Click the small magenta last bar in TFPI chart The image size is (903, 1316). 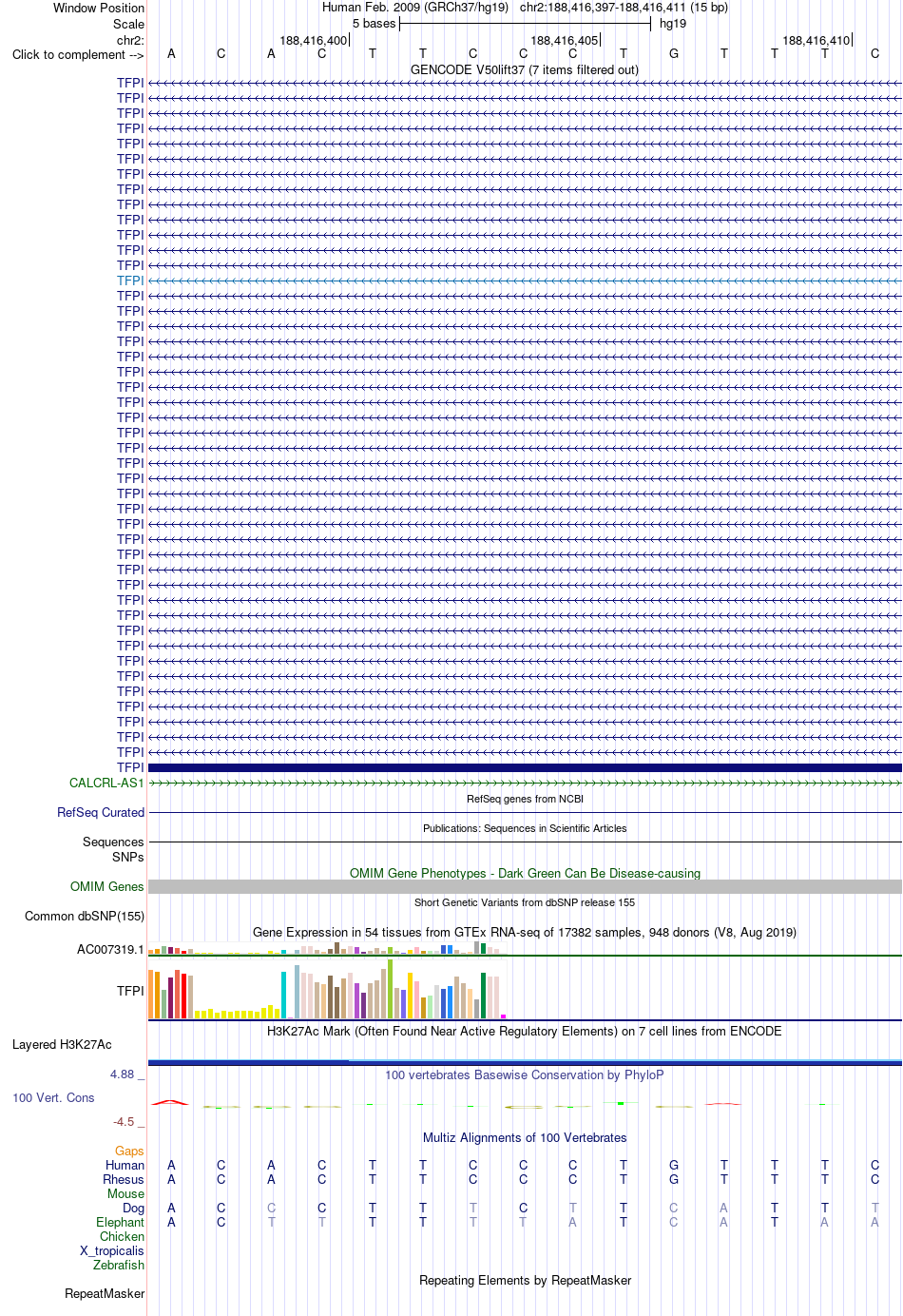[x=503, y=1016]
